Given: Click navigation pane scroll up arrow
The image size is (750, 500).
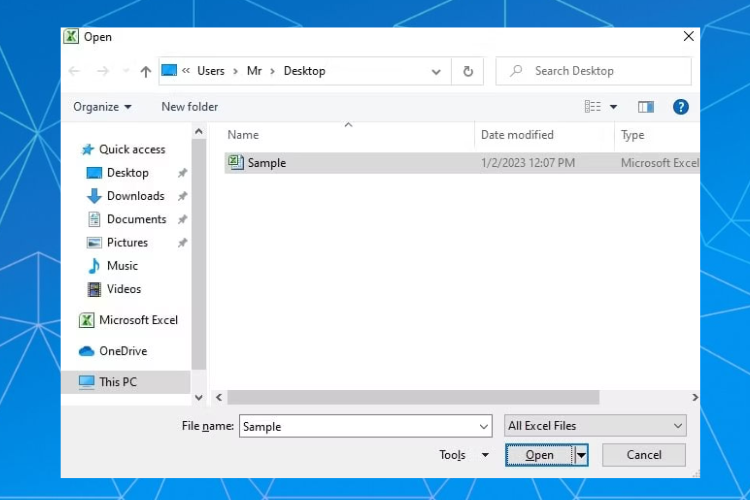Looking at the screenshot, I should click(x=199, y=131).
